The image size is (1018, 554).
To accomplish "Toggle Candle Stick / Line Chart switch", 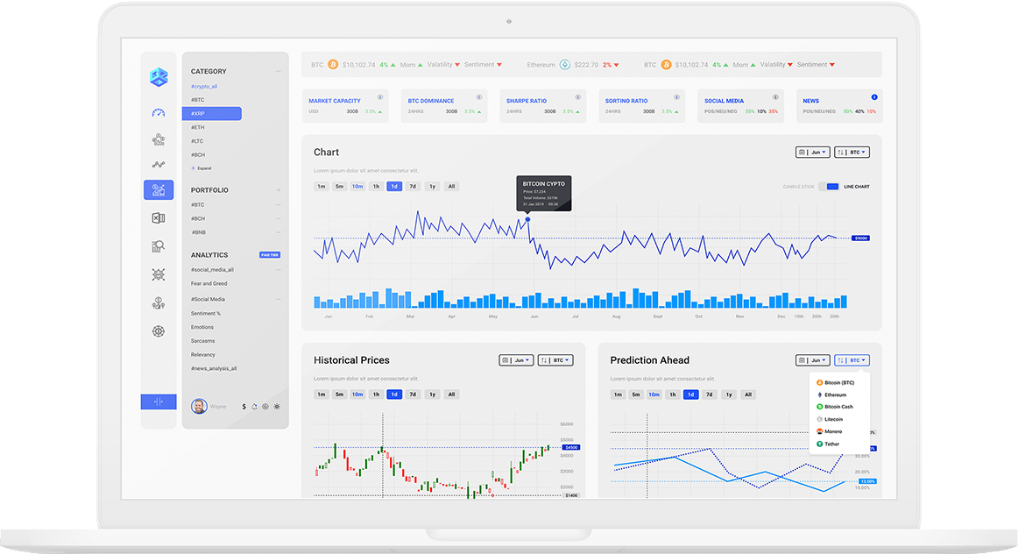I will click(x=829, y=186).
